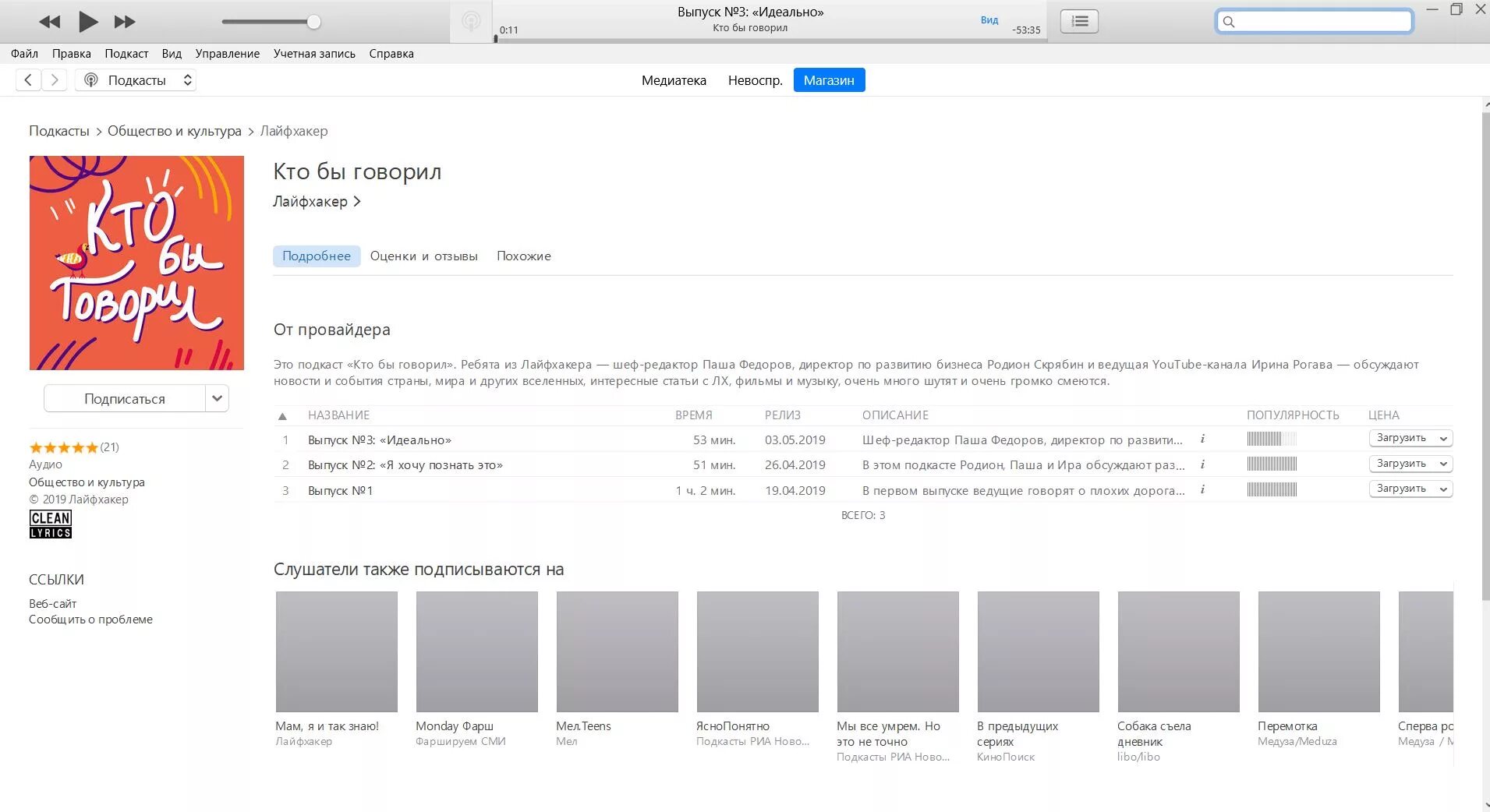This screenshot has width=1490, height=812.
Task: Click the Подкасты breadcrumb link
Action: pos(59,131)
